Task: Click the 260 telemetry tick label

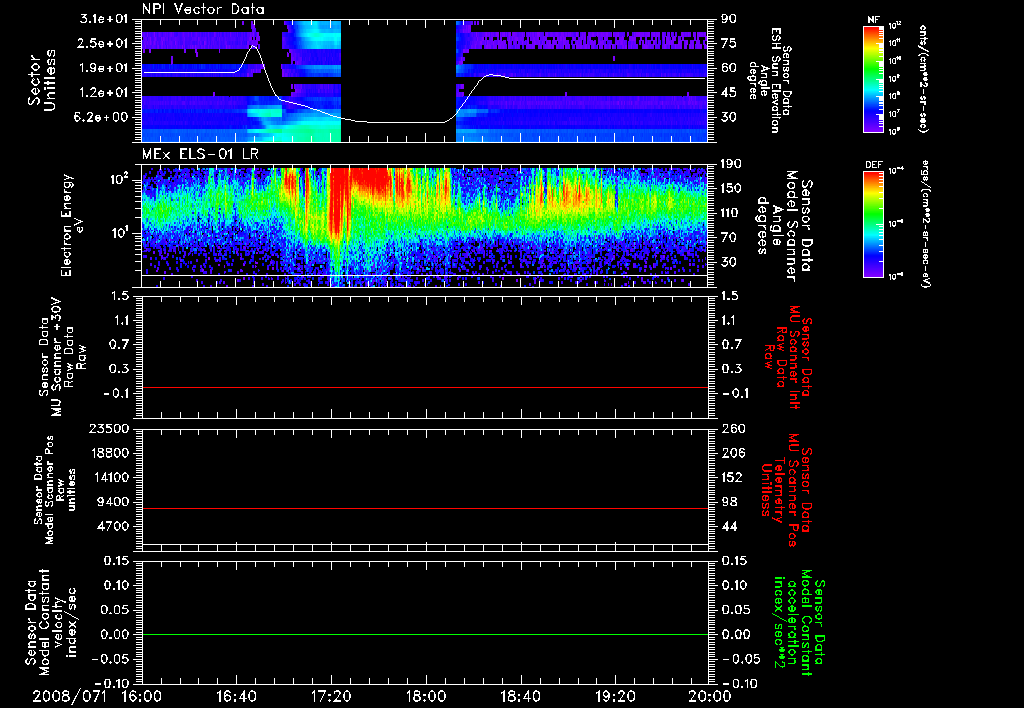Action: pyautogui.click(x=732, y=428)
